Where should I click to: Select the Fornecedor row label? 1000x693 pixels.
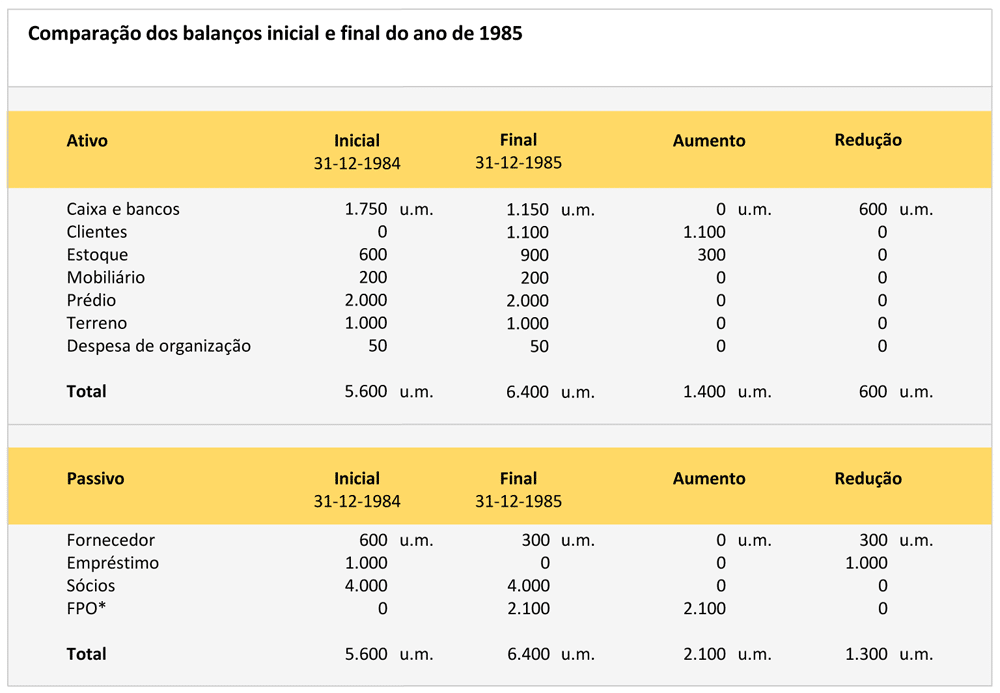111,541
